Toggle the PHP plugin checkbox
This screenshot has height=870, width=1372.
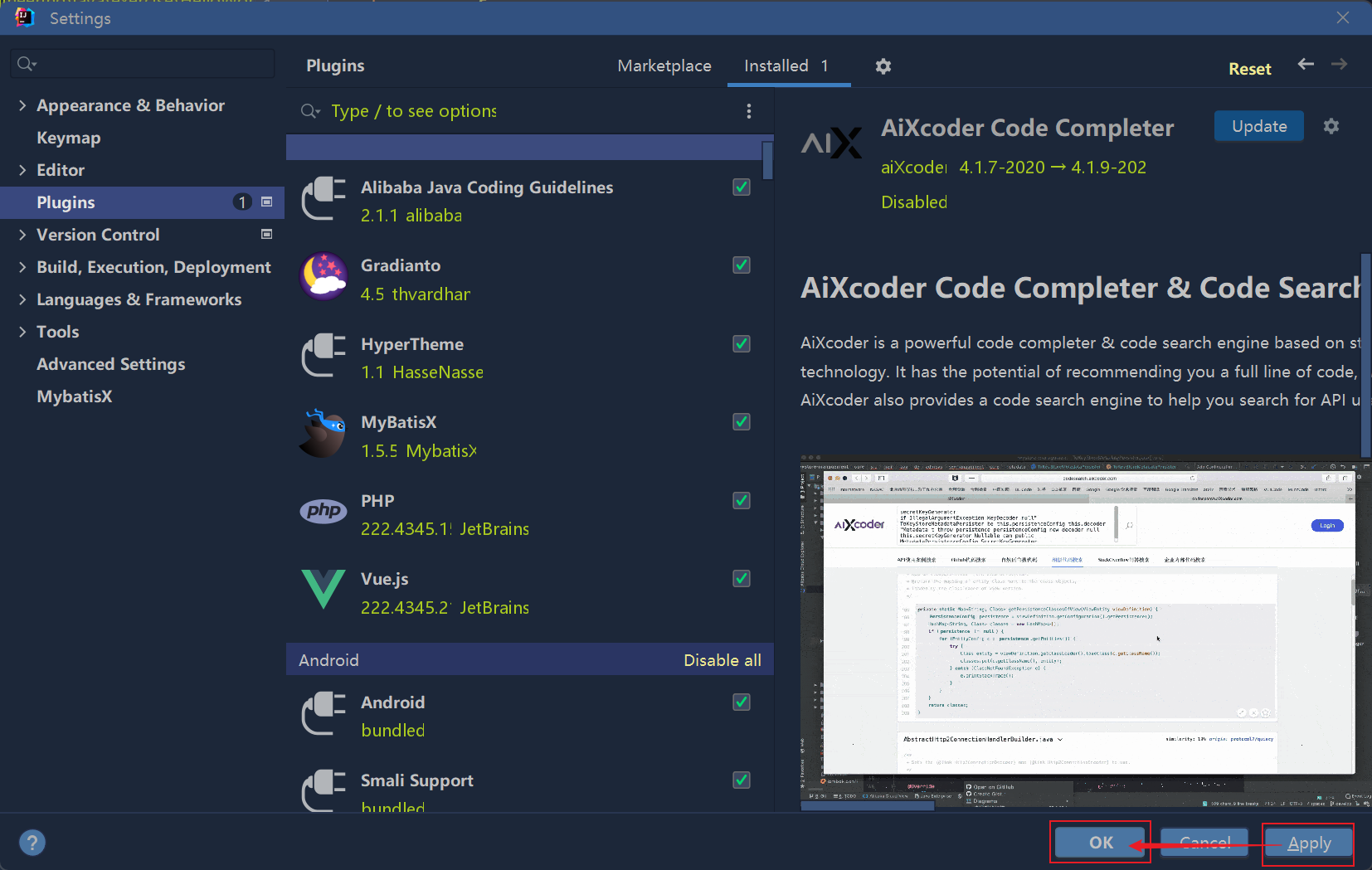[x=742, y=500]
